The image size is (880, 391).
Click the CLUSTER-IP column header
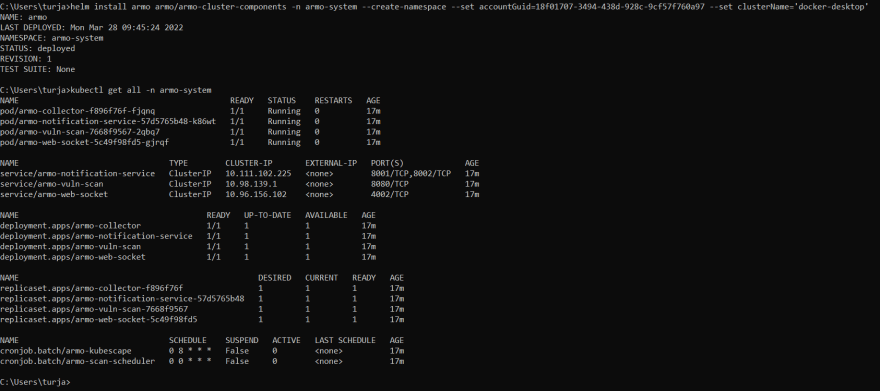tap(249, 163)
